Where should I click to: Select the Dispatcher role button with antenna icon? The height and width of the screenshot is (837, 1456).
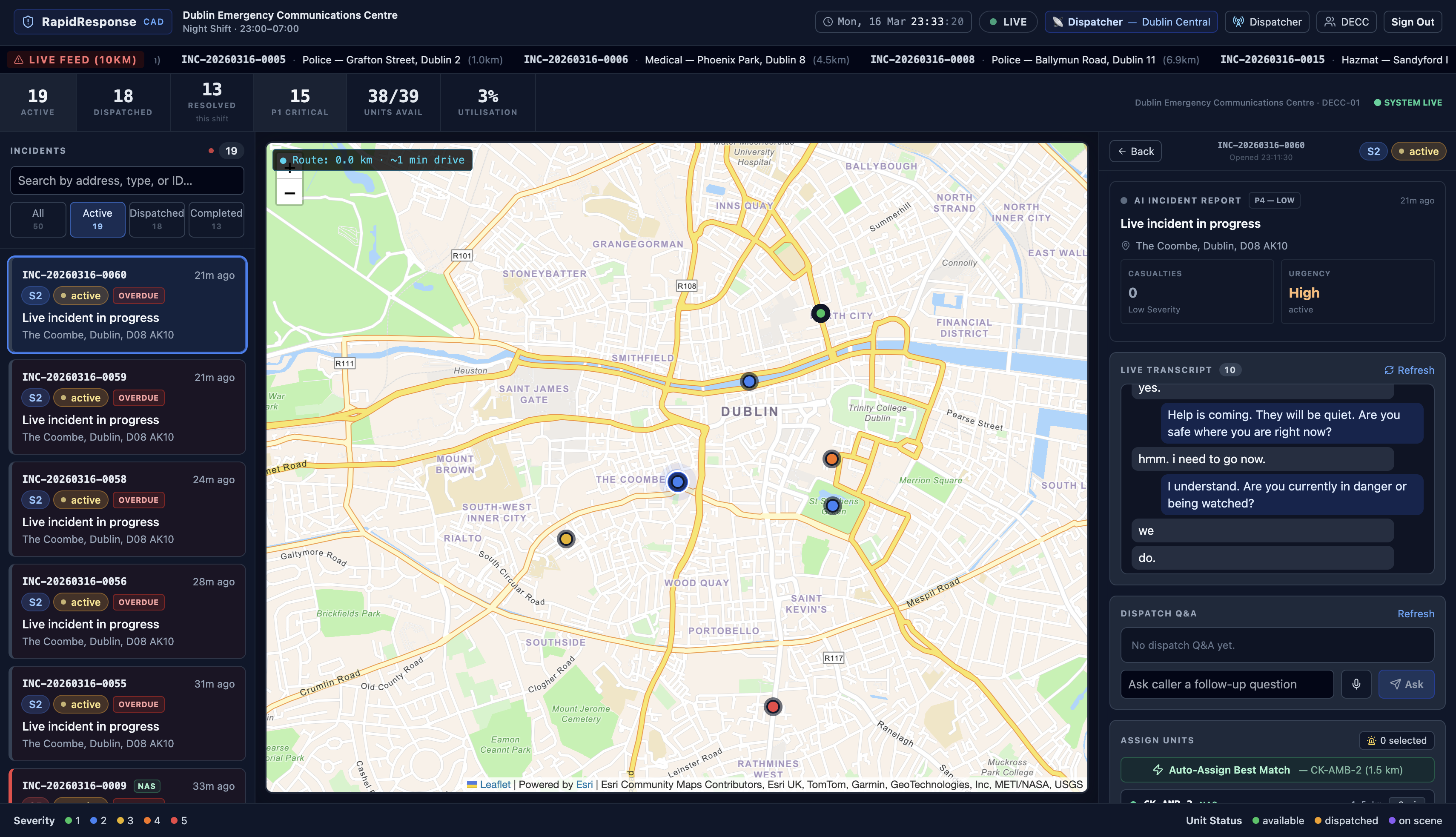tap(1266, 22)
